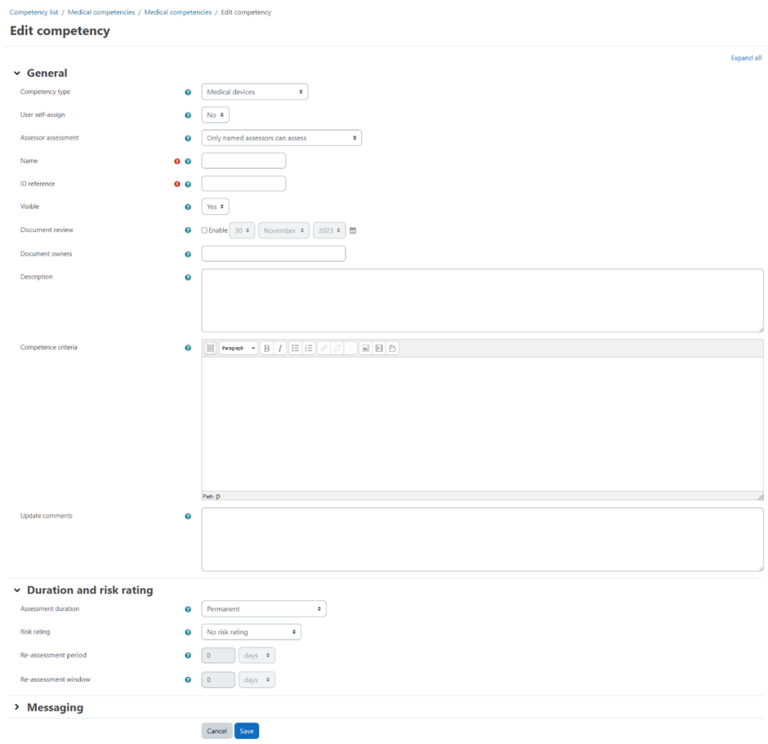This screenshot has height=744, width=768.
Task: Open help for Description
Action: point(188,277)
